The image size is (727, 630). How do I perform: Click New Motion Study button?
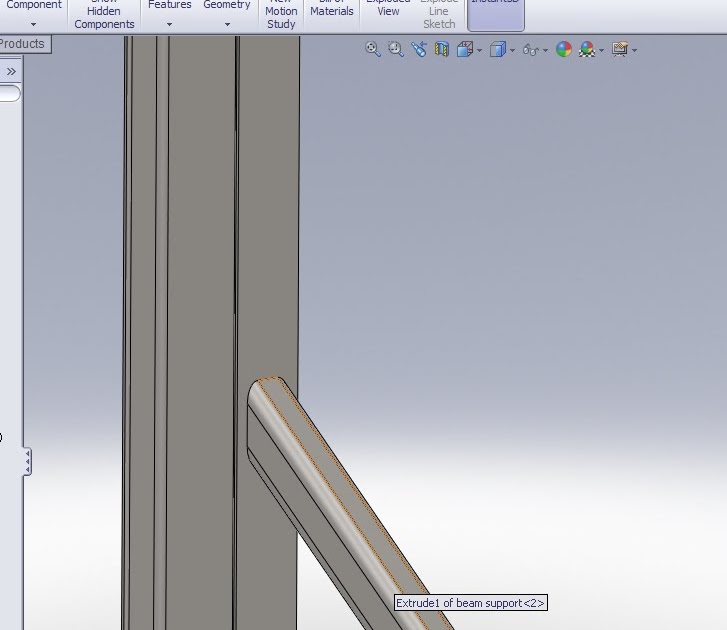coord(281,15)
